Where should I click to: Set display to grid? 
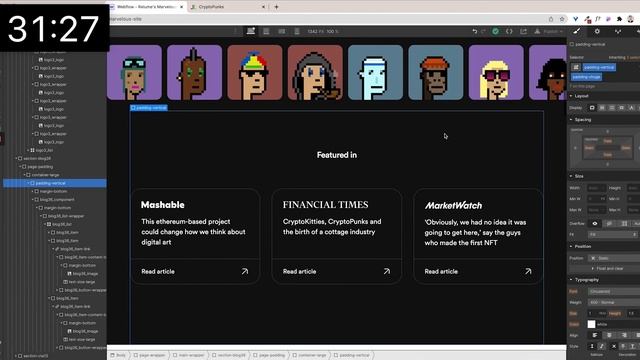tap(612, 108)
